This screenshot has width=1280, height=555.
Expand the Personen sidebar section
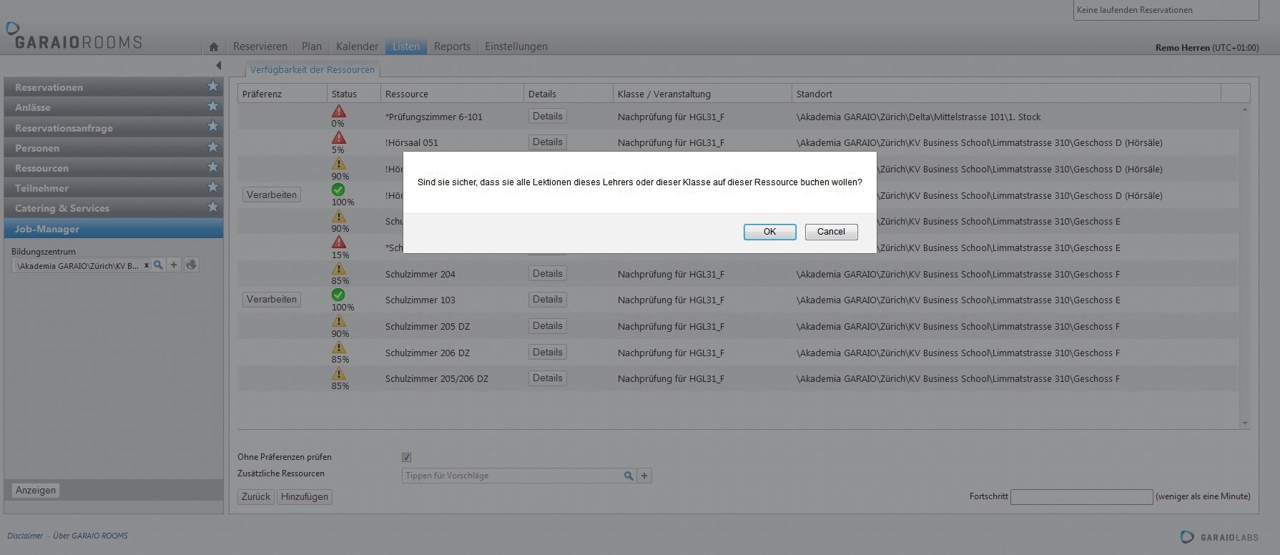tap(37, 148)
